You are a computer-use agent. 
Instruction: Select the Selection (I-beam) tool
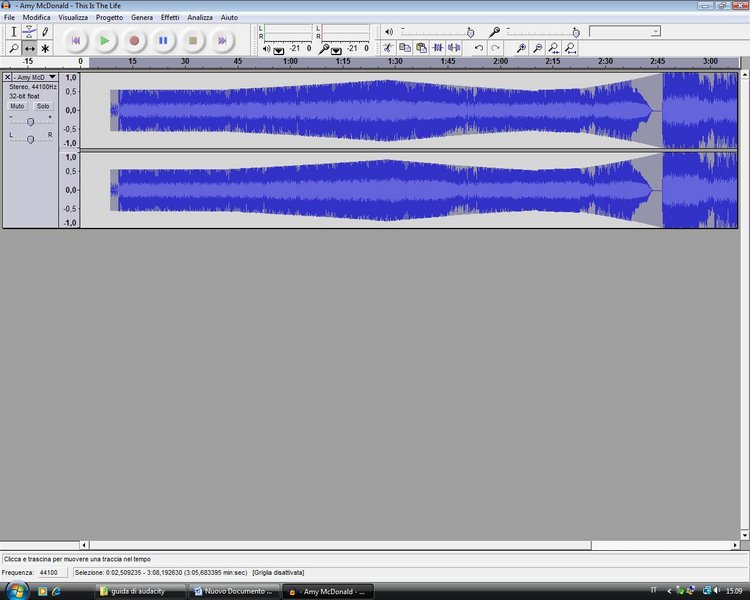tap(13, 32)
